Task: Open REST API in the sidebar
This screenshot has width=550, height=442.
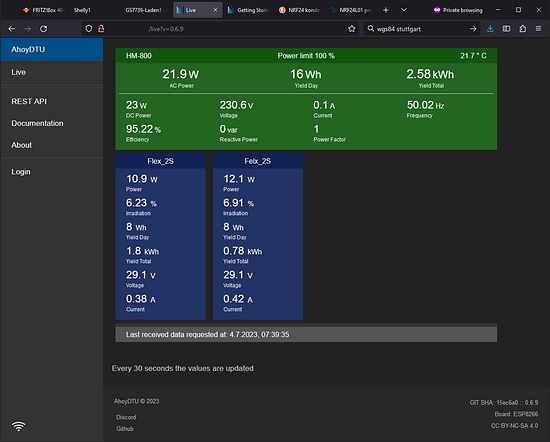Action: click(29, 101)
